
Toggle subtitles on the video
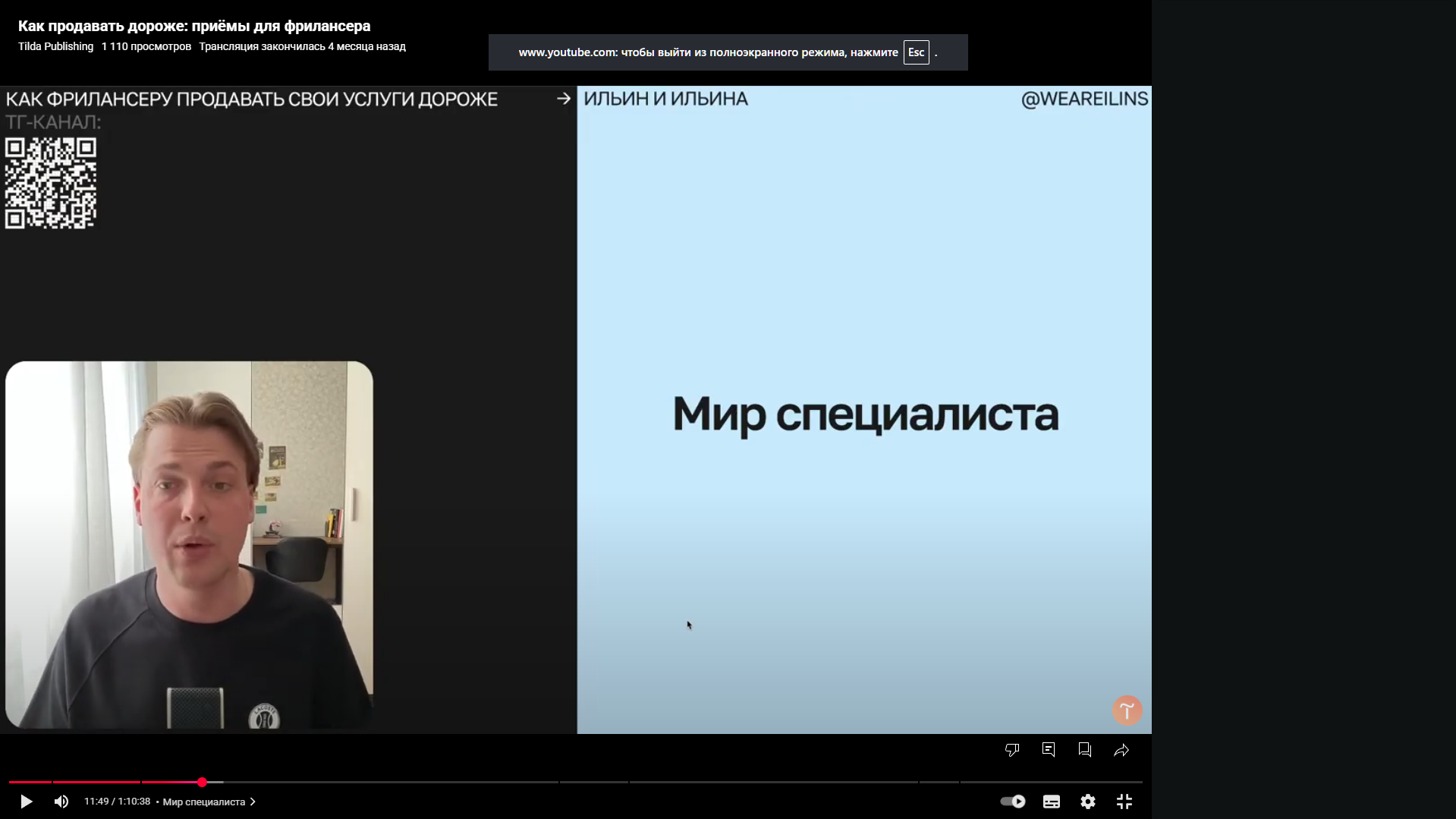pyautogui.click(x=1051, y=802)
